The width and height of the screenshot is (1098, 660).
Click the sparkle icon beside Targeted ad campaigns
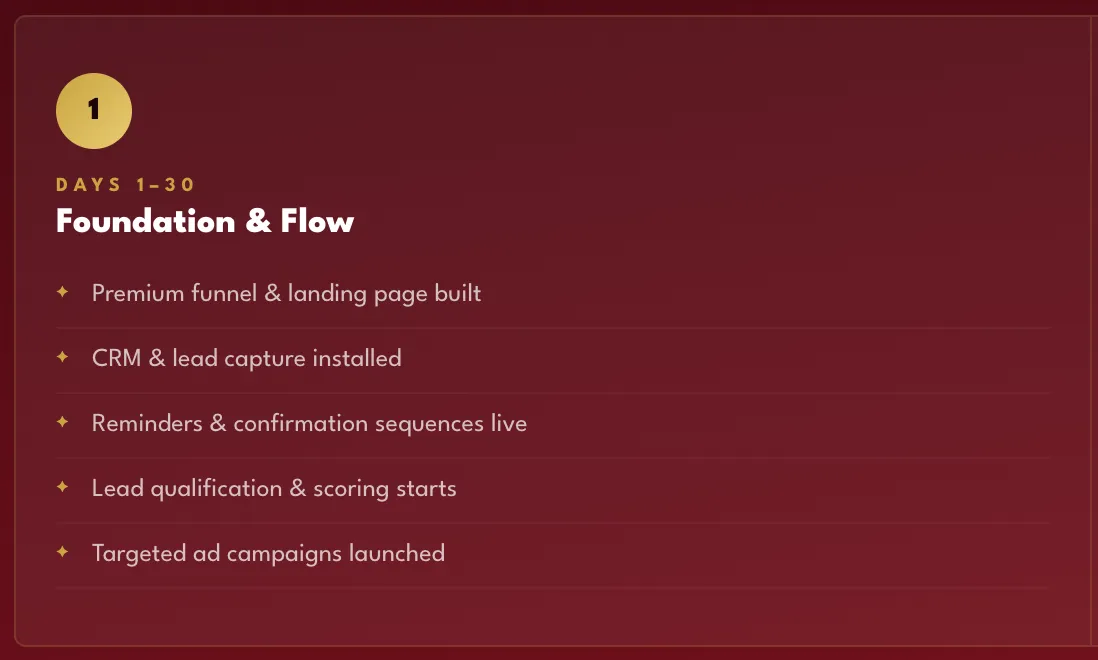[62, 552]
